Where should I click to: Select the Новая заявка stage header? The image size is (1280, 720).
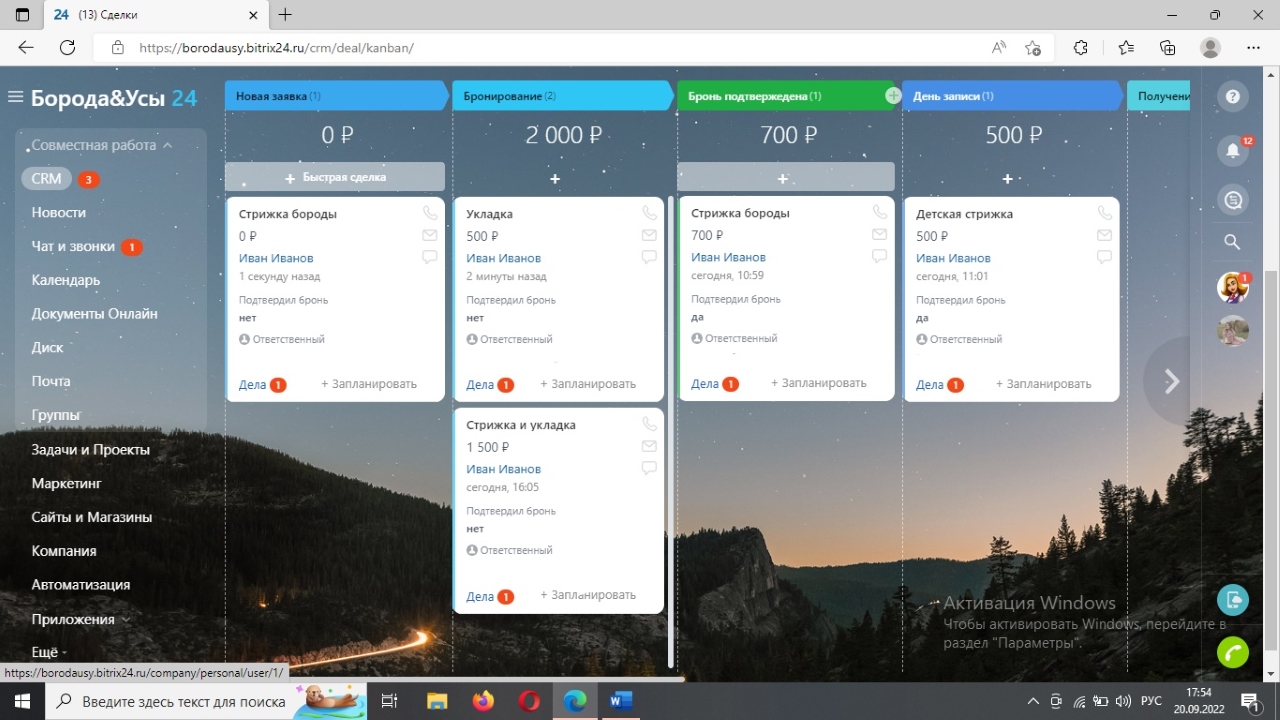coord(337,96)
